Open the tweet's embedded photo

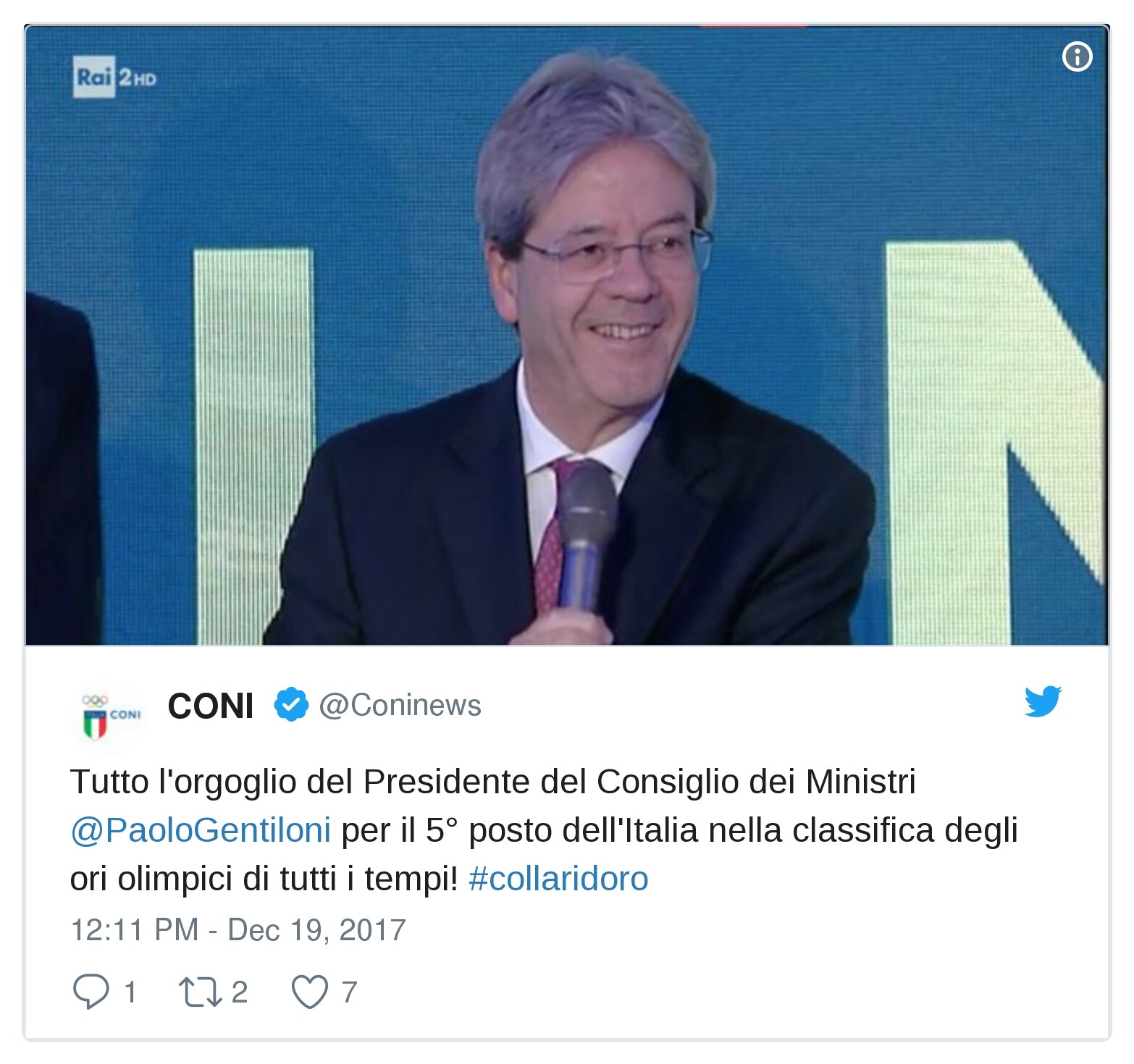point(567,335)
